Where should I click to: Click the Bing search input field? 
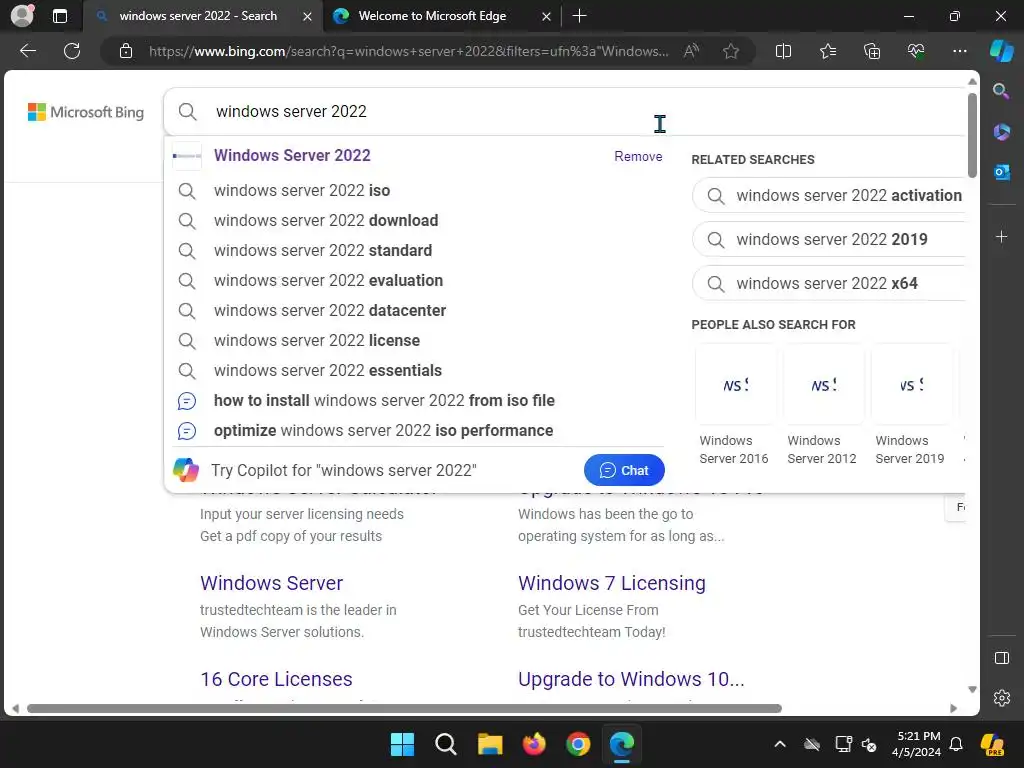[x=562, y=112]
